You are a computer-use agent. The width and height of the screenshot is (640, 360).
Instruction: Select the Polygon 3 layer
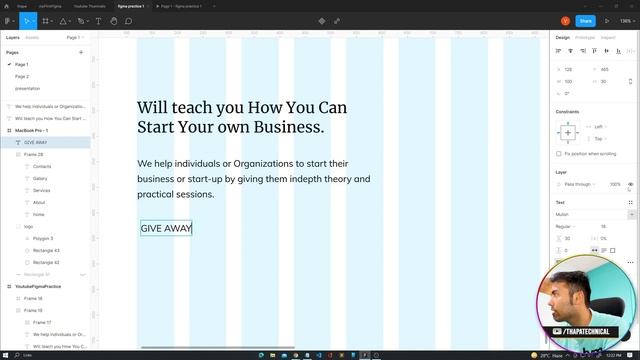pos(43,238)
